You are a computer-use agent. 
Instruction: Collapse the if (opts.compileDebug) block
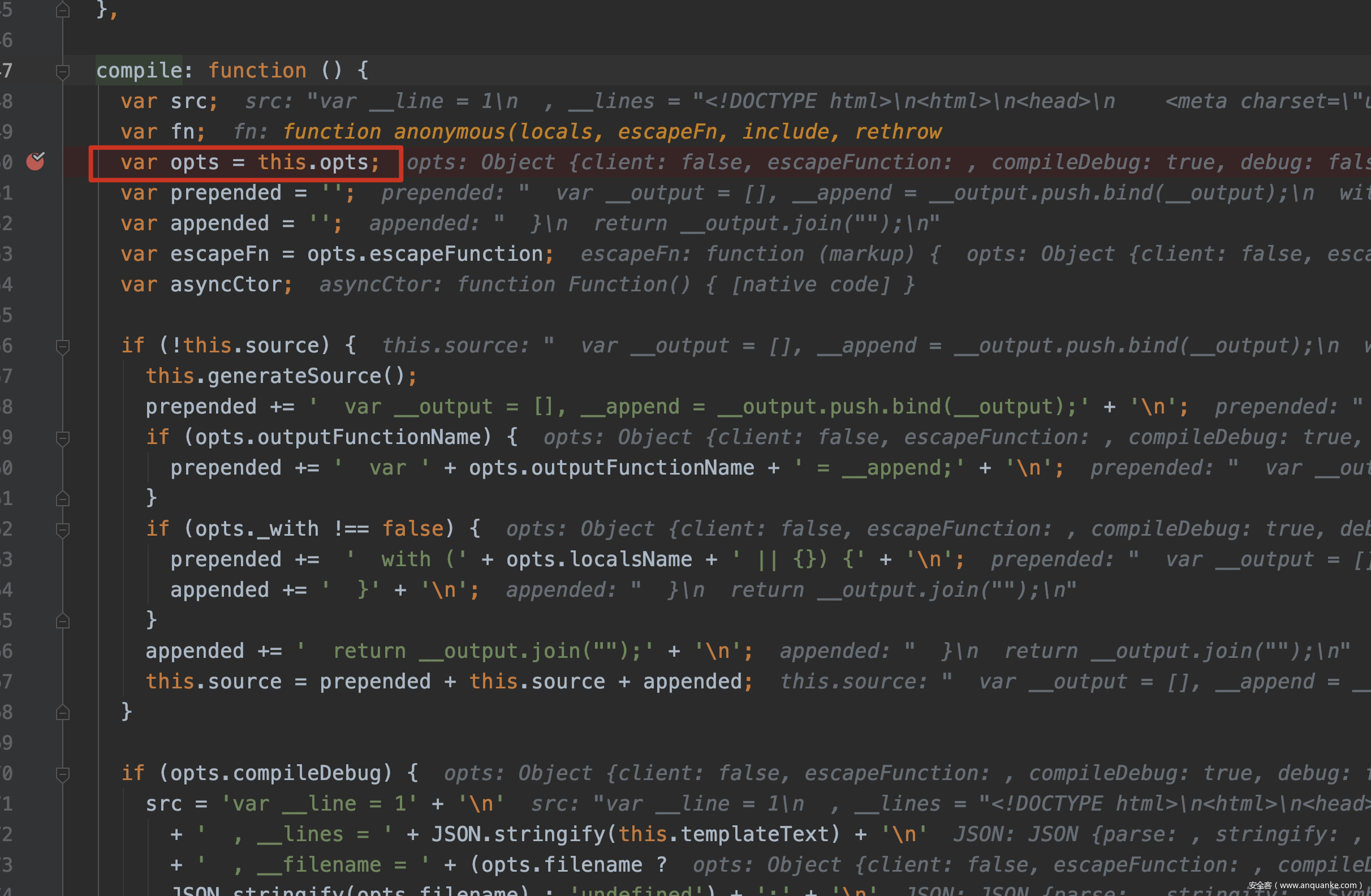[x=63, y=774]
